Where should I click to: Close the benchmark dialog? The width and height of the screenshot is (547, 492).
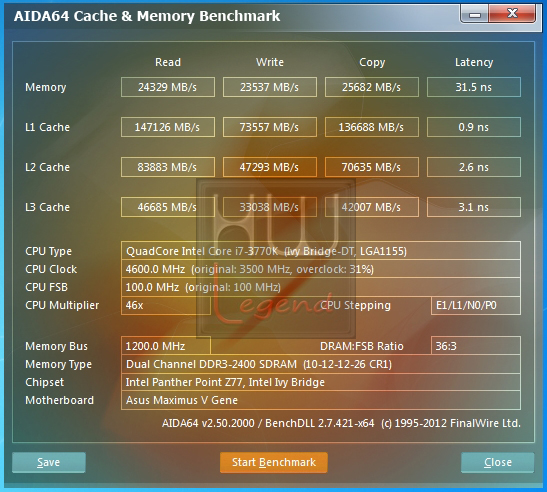497,462
